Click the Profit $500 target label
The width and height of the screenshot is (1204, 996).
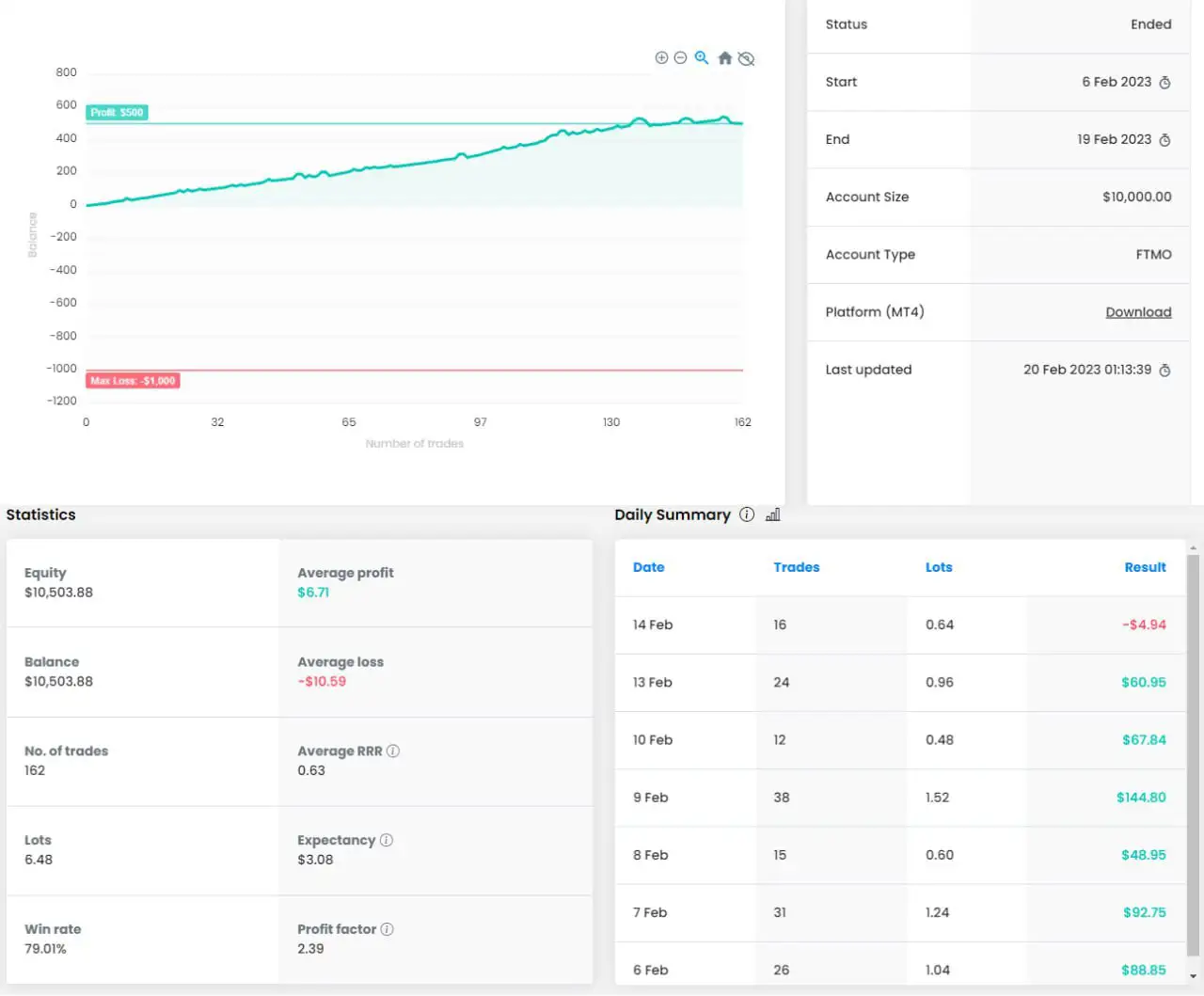[118, 113]
